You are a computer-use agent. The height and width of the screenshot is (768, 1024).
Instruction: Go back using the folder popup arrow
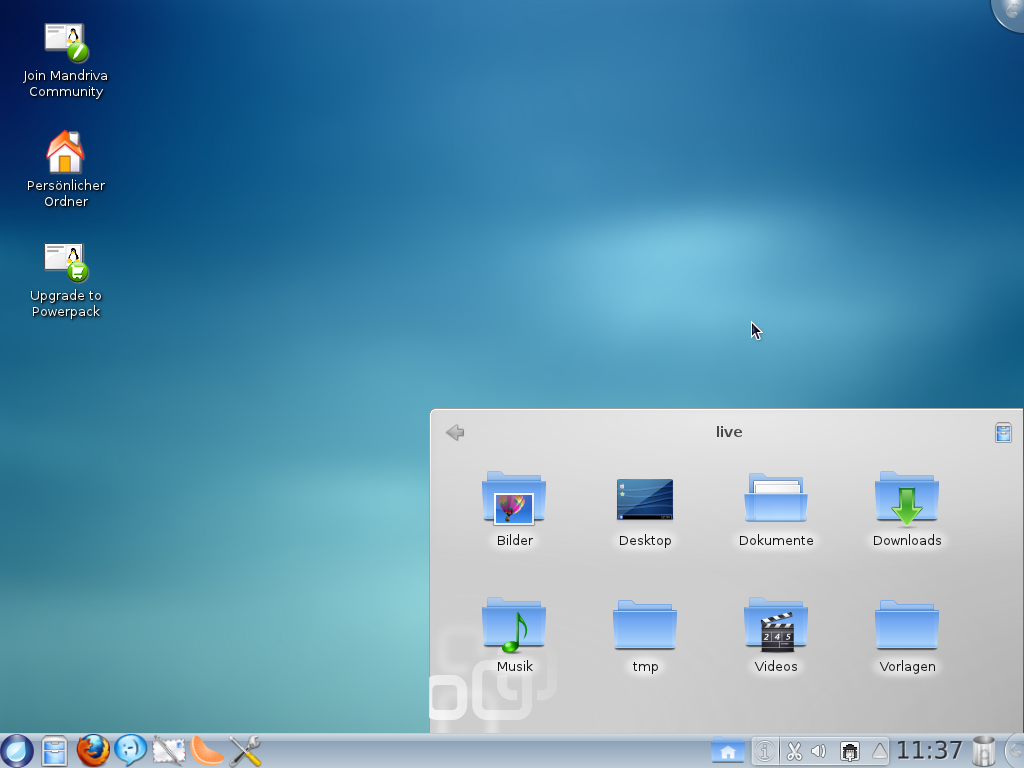click(x=455, y=432)
